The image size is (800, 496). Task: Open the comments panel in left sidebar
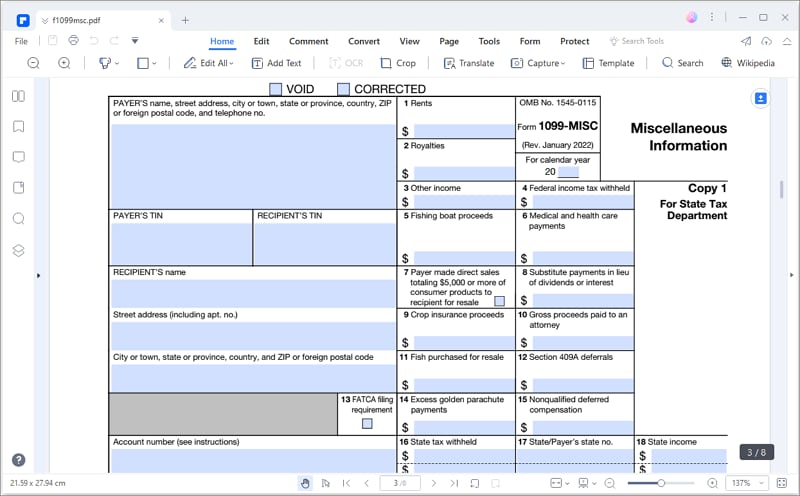(x=18, y=157)
